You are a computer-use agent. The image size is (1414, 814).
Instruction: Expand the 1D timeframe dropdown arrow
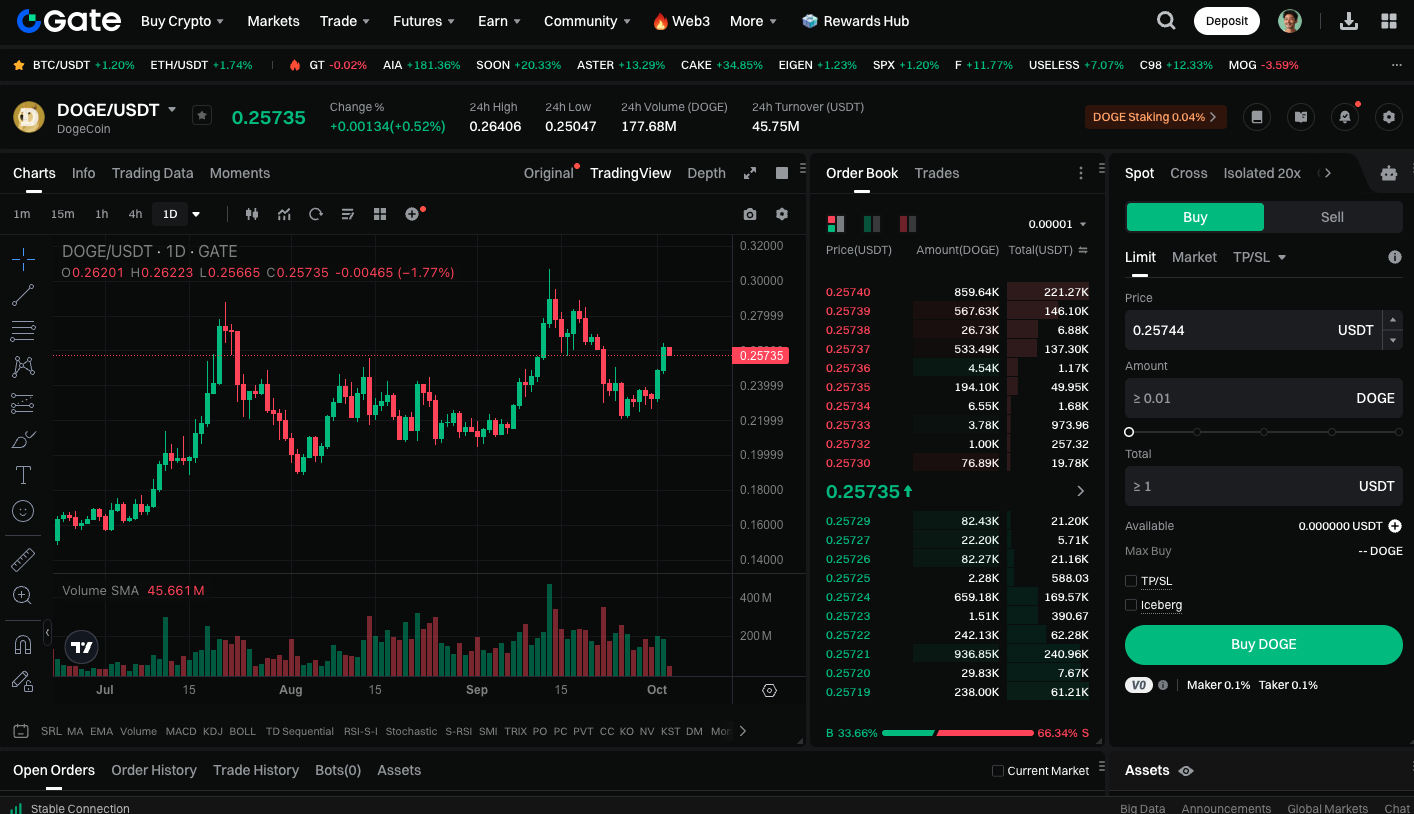[x=196, y=214]
